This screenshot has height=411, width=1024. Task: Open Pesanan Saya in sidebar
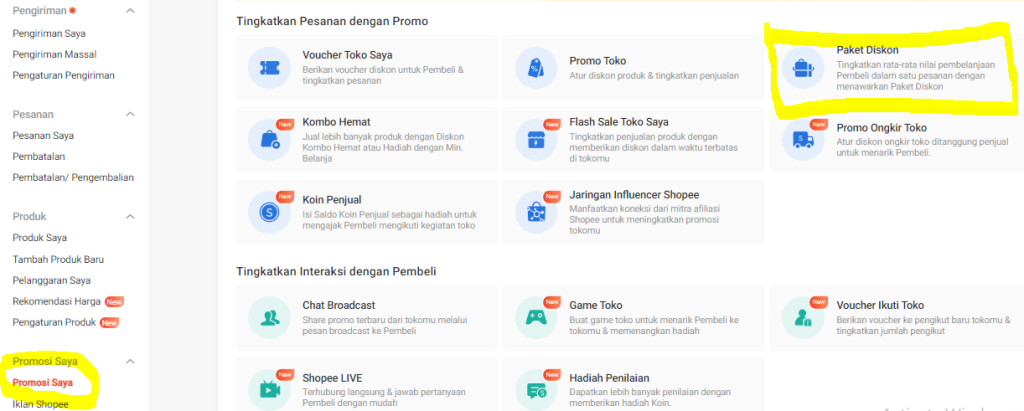(43, 135)
